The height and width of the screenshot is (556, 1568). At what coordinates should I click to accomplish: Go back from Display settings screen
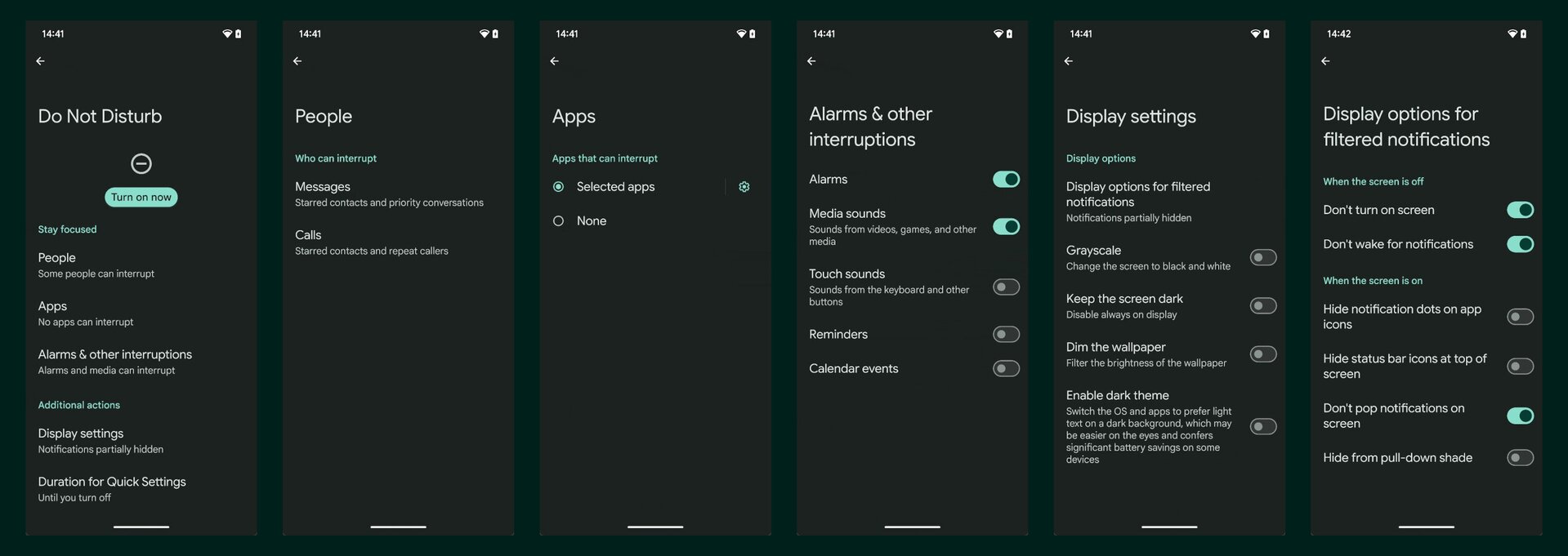[1068, 61]
